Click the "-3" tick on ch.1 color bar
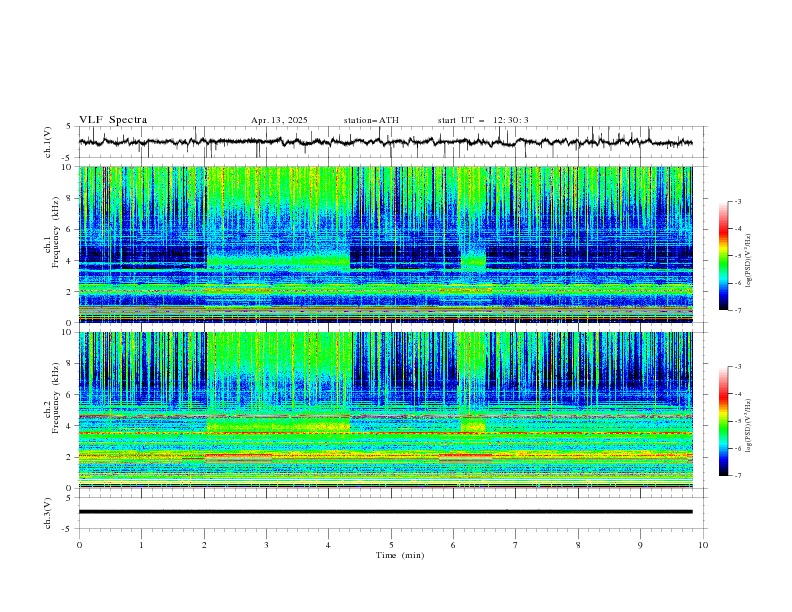Viewport: 792px width, 612px height. pyautogui.click(x=737, y=201)
